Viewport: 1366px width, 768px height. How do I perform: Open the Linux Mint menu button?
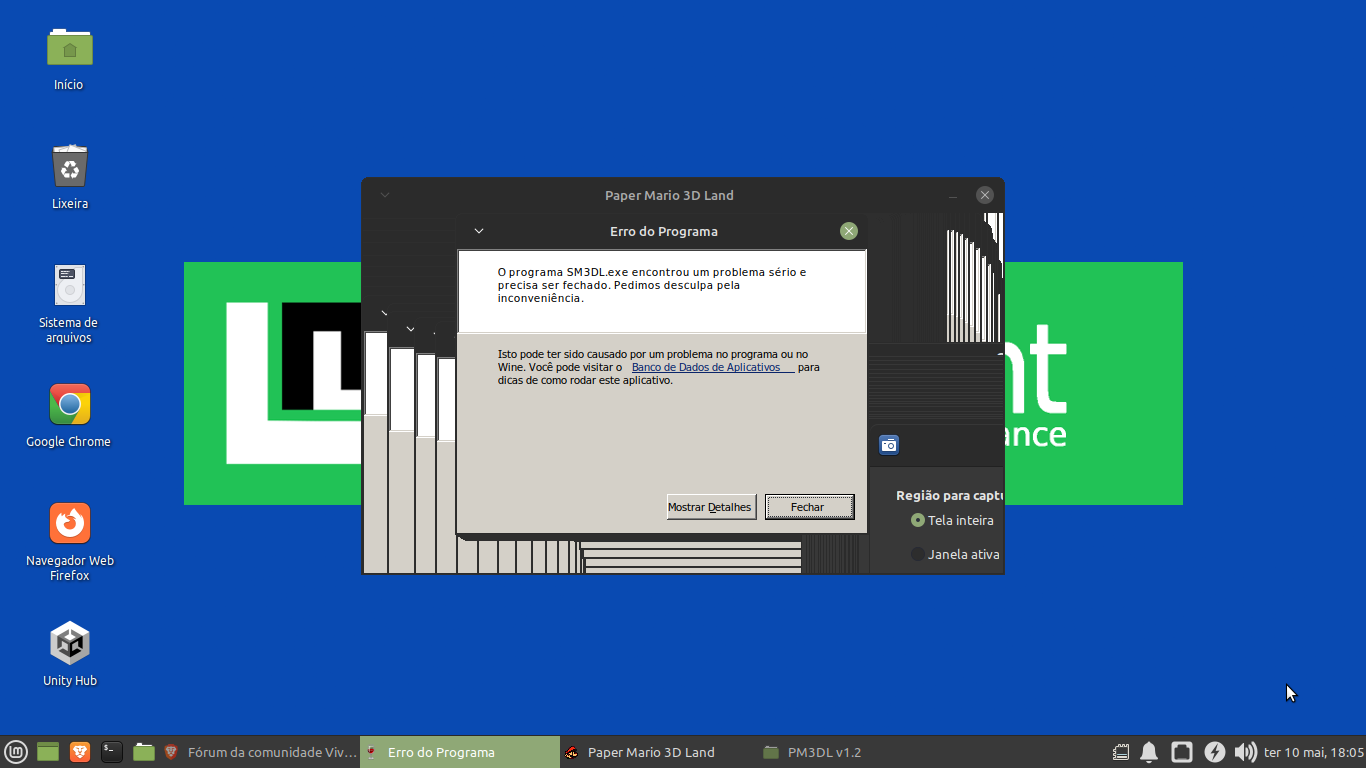click(x=15, y=752)
